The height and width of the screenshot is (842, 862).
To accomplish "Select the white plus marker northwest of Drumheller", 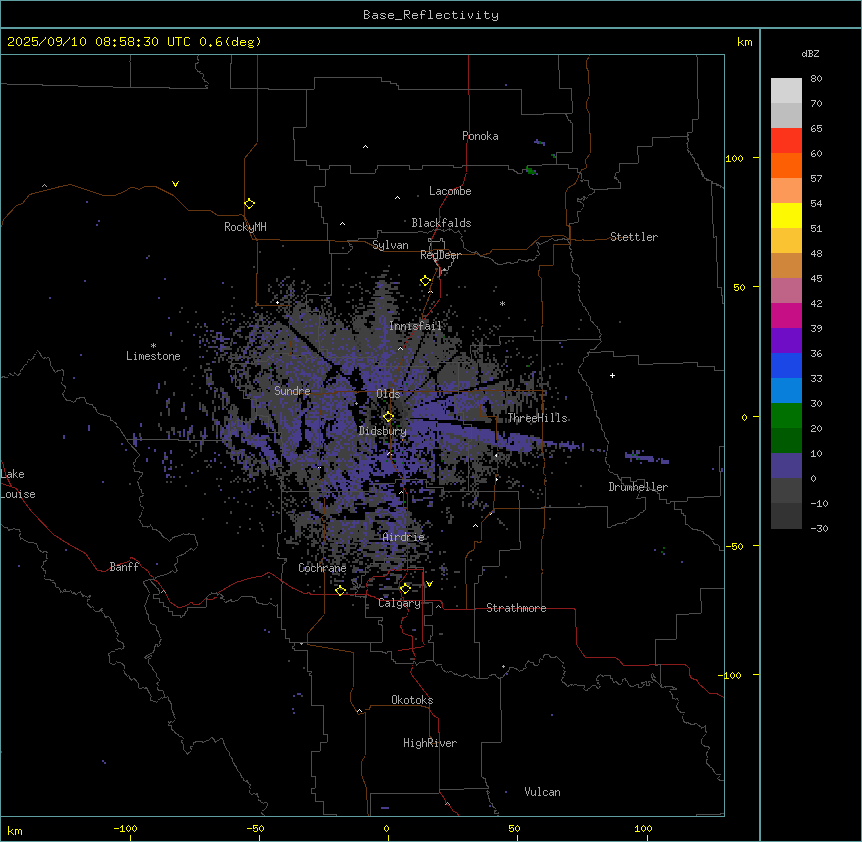I will (612, 375).
